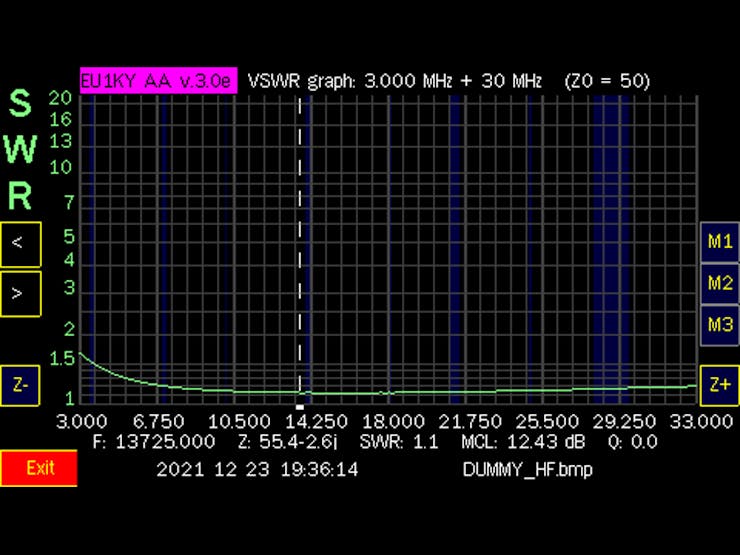This screenshot has width=740, height=555.
Task: Click the 3.000 frequency axis label
Action: 82,421
